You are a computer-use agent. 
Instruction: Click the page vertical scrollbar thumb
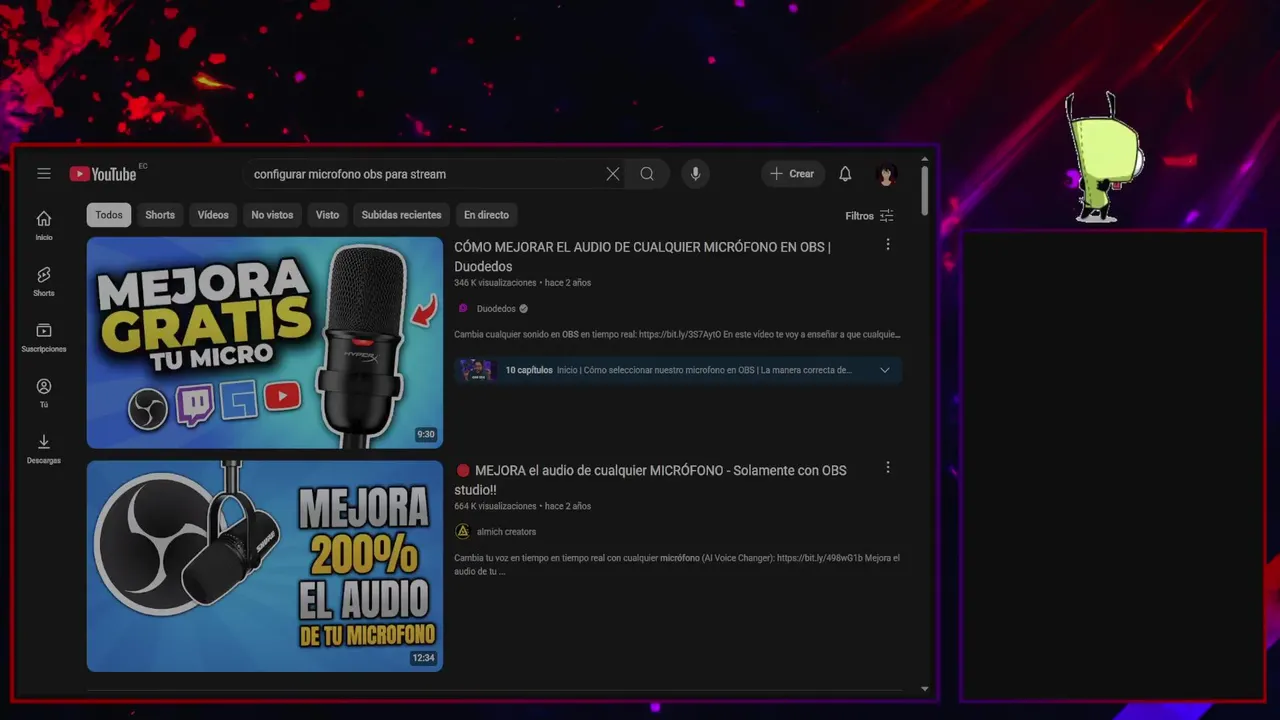tap(924, 190)
